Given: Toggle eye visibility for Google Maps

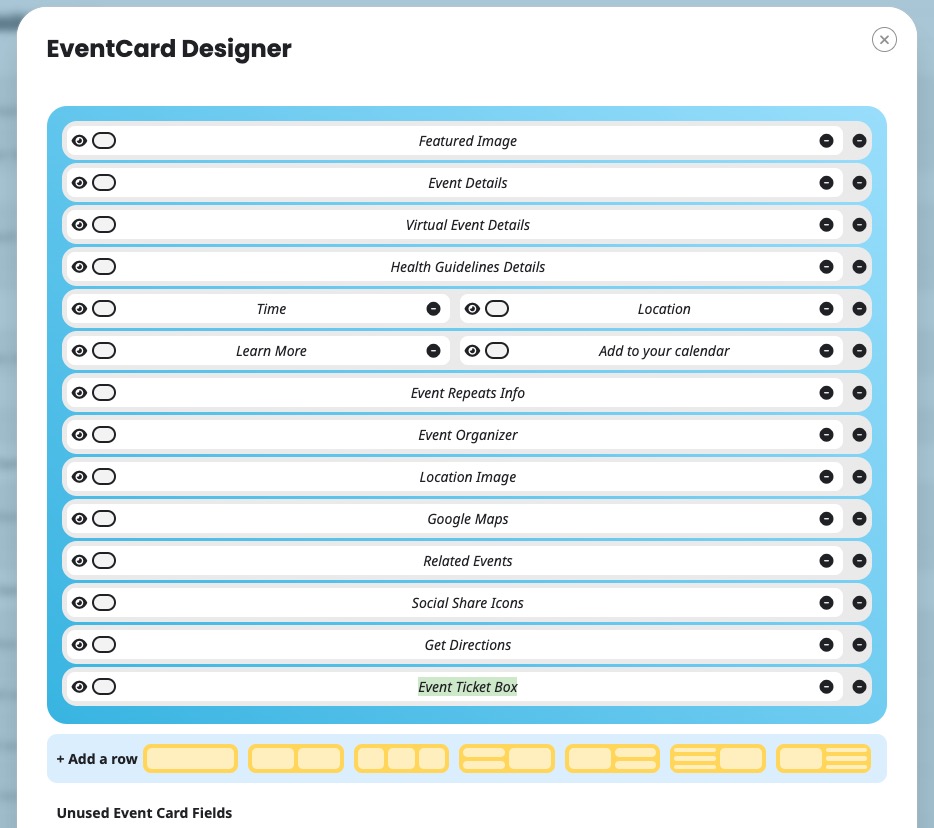Looking at the screenshot, I should (x=79, y=519).
